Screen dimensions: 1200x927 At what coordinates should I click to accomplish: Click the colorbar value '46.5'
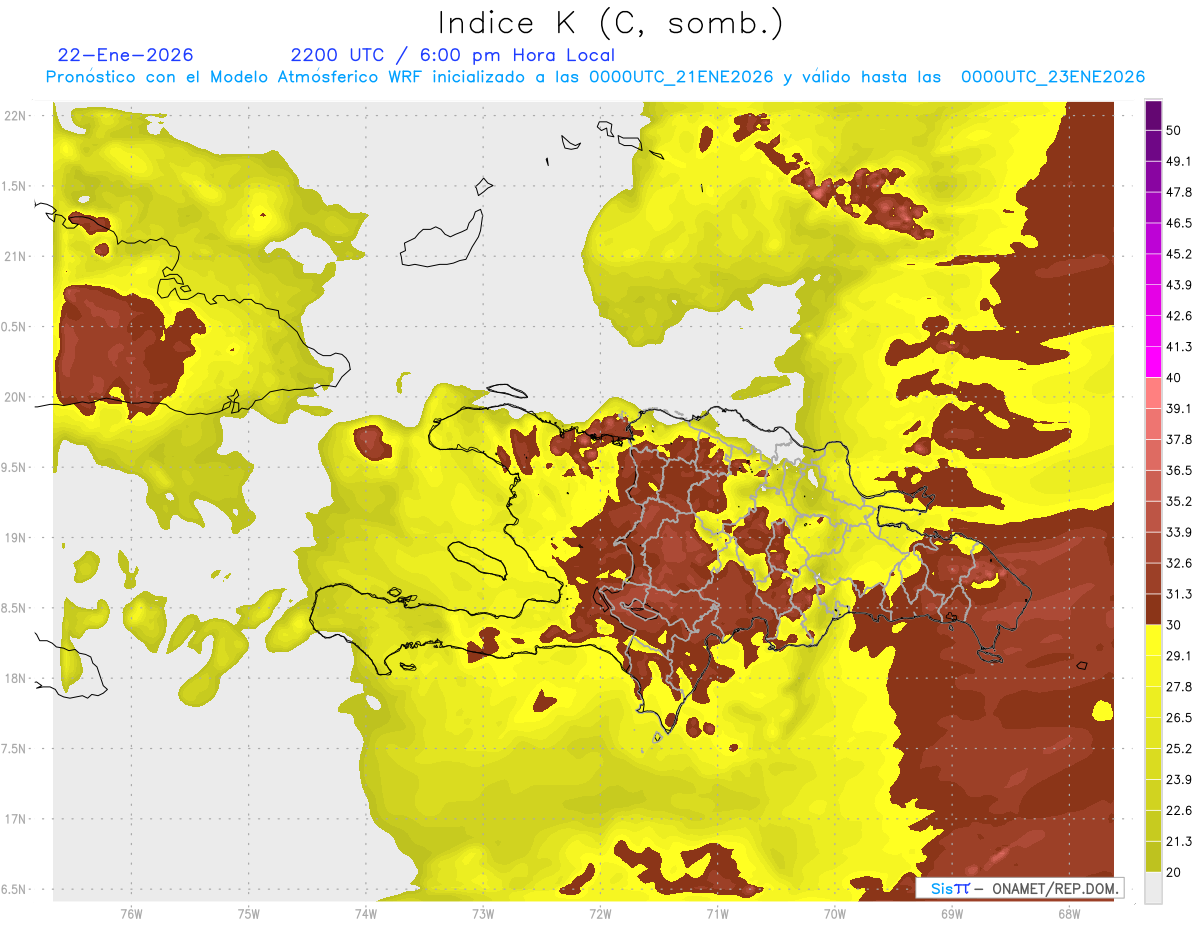point(1179,223)
